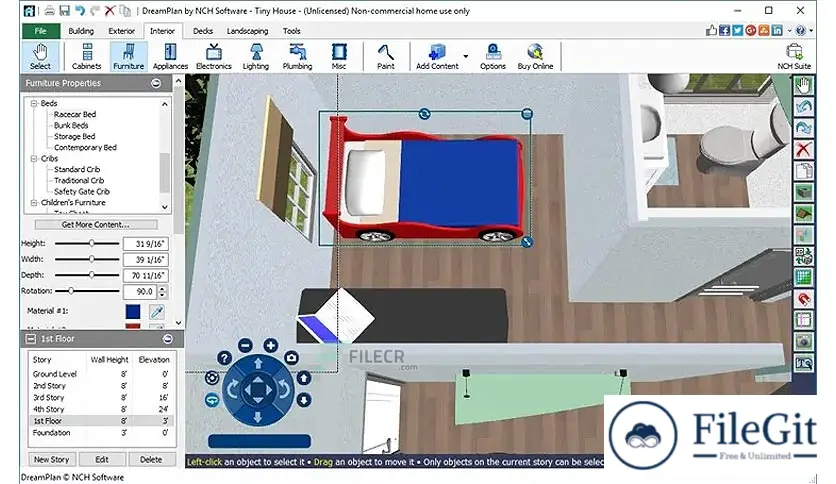836x484 pixels.
Task: Collapse the Cribs tree node
Action: (34, 159)
